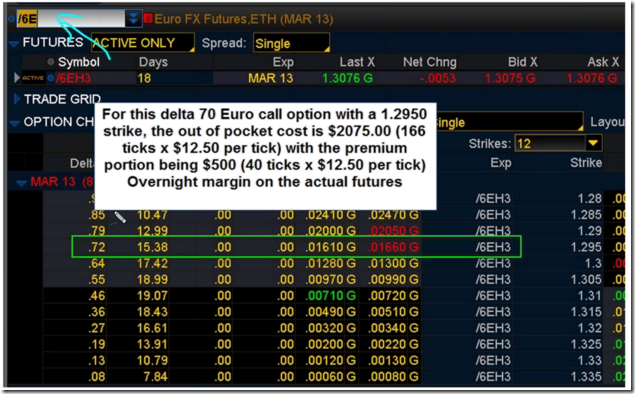Open the Strikes 12 dropdown
The height and width of the screenshot is (394, 635).
click(558, 143)
